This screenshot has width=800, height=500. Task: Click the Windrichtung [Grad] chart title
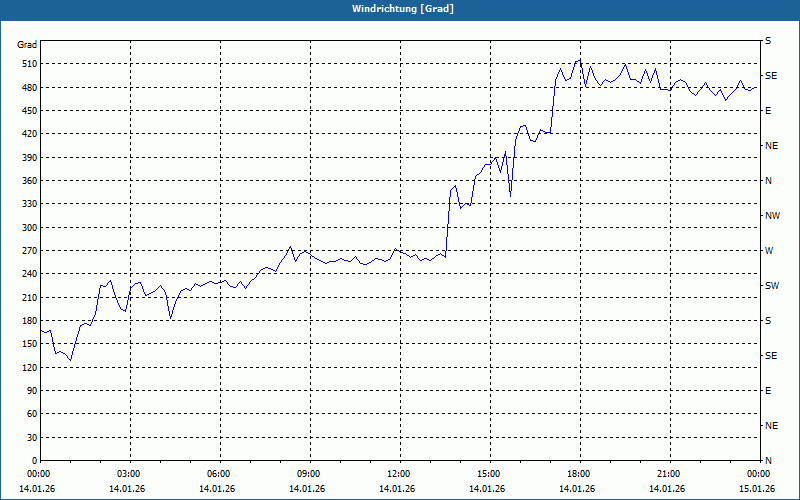[x=400, y=9]
